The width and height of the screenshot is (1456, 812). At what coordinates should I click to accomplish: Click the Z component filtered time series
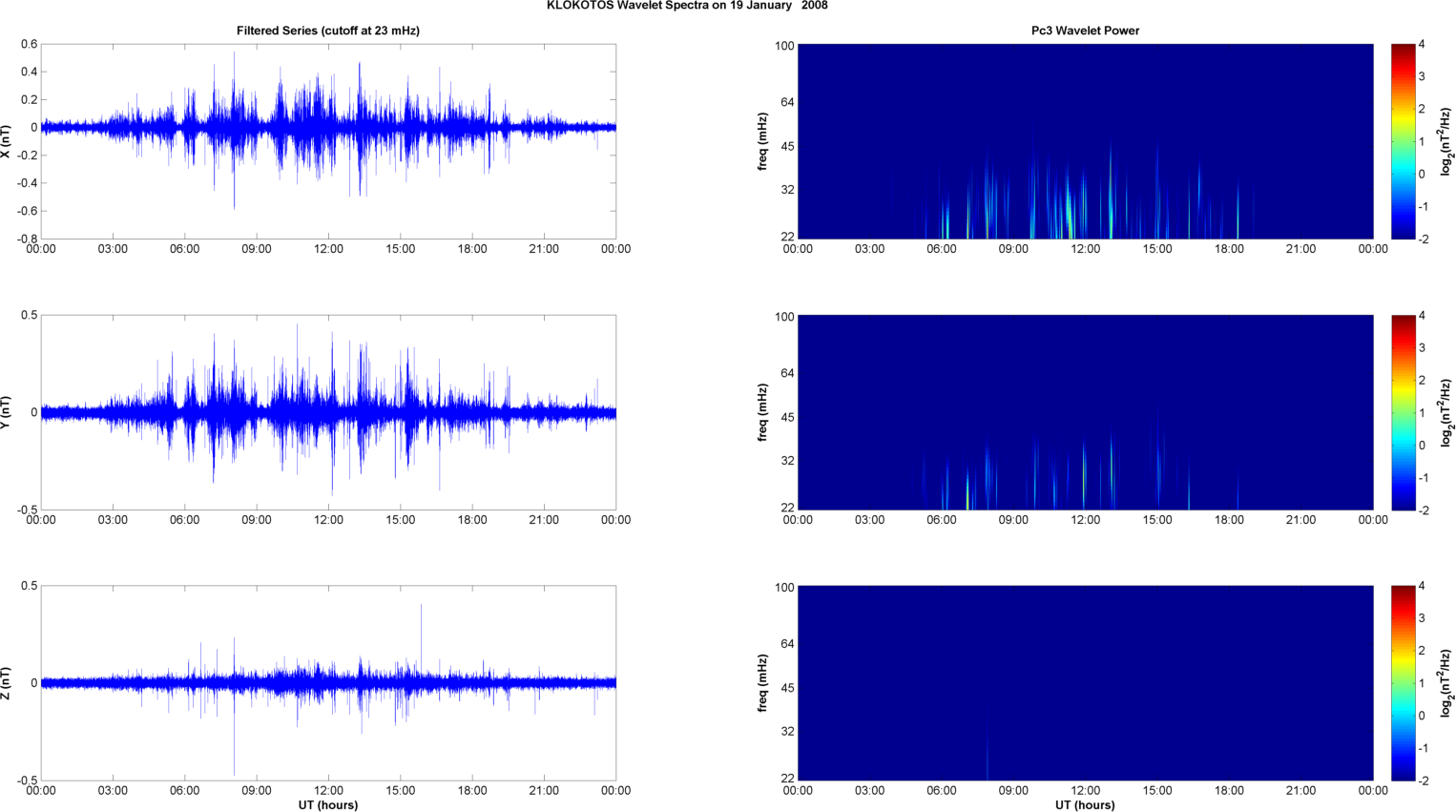tap(328, 683)
